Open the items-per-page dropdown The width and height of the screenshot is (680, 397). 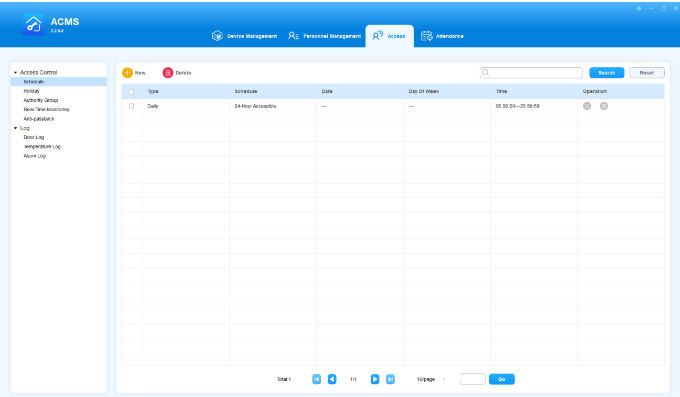(431, 379)
